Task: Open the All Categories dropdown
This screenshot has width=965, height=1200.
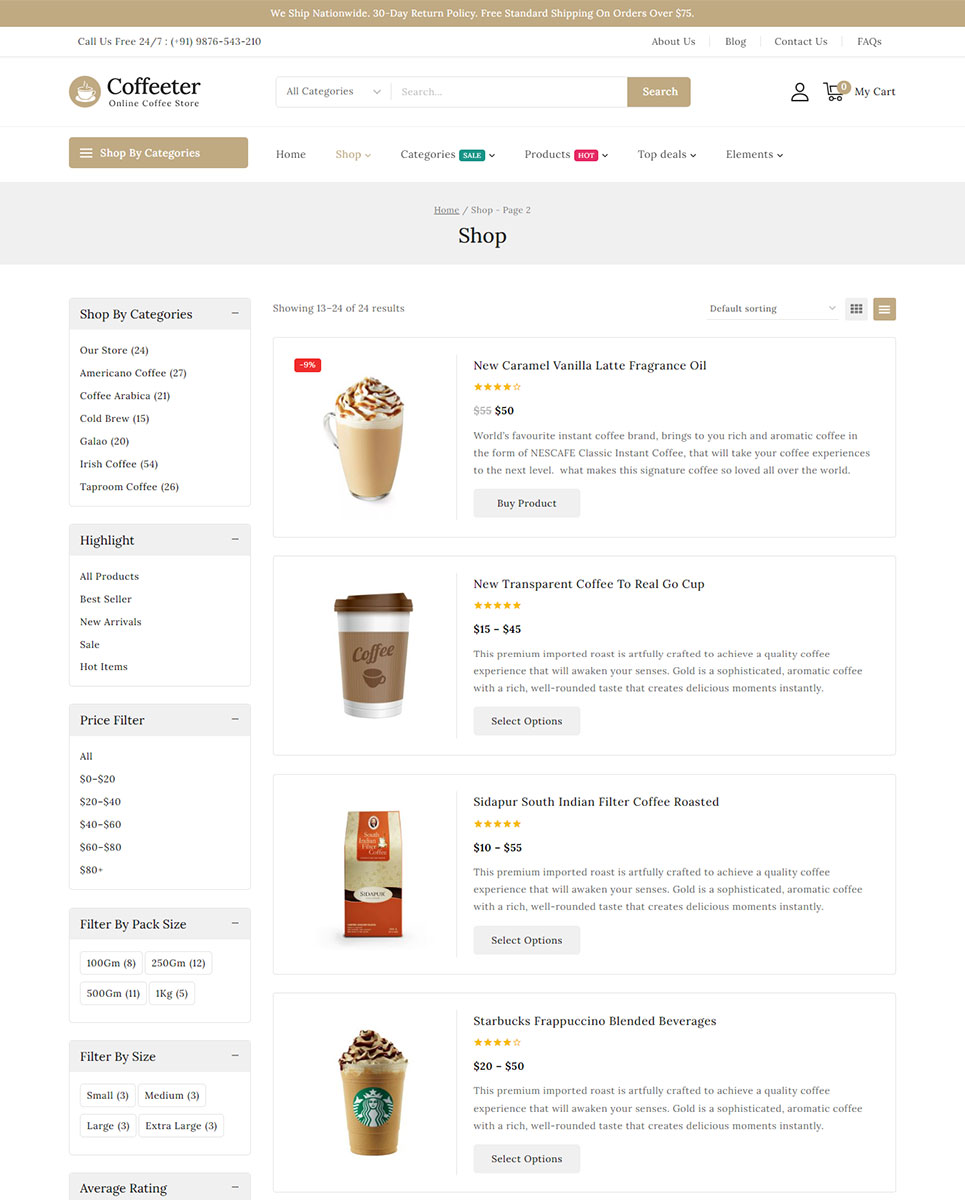Action: click(333, 92)
